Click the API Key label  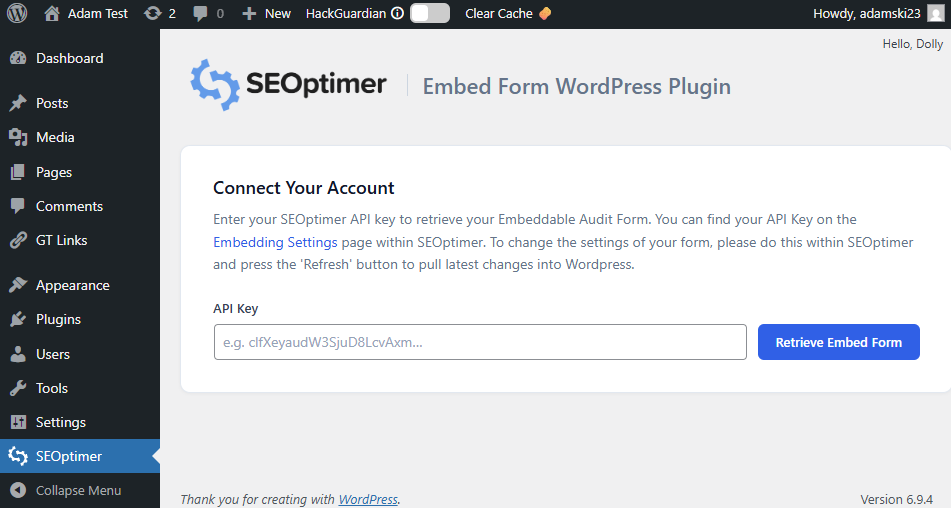(235, 309)
